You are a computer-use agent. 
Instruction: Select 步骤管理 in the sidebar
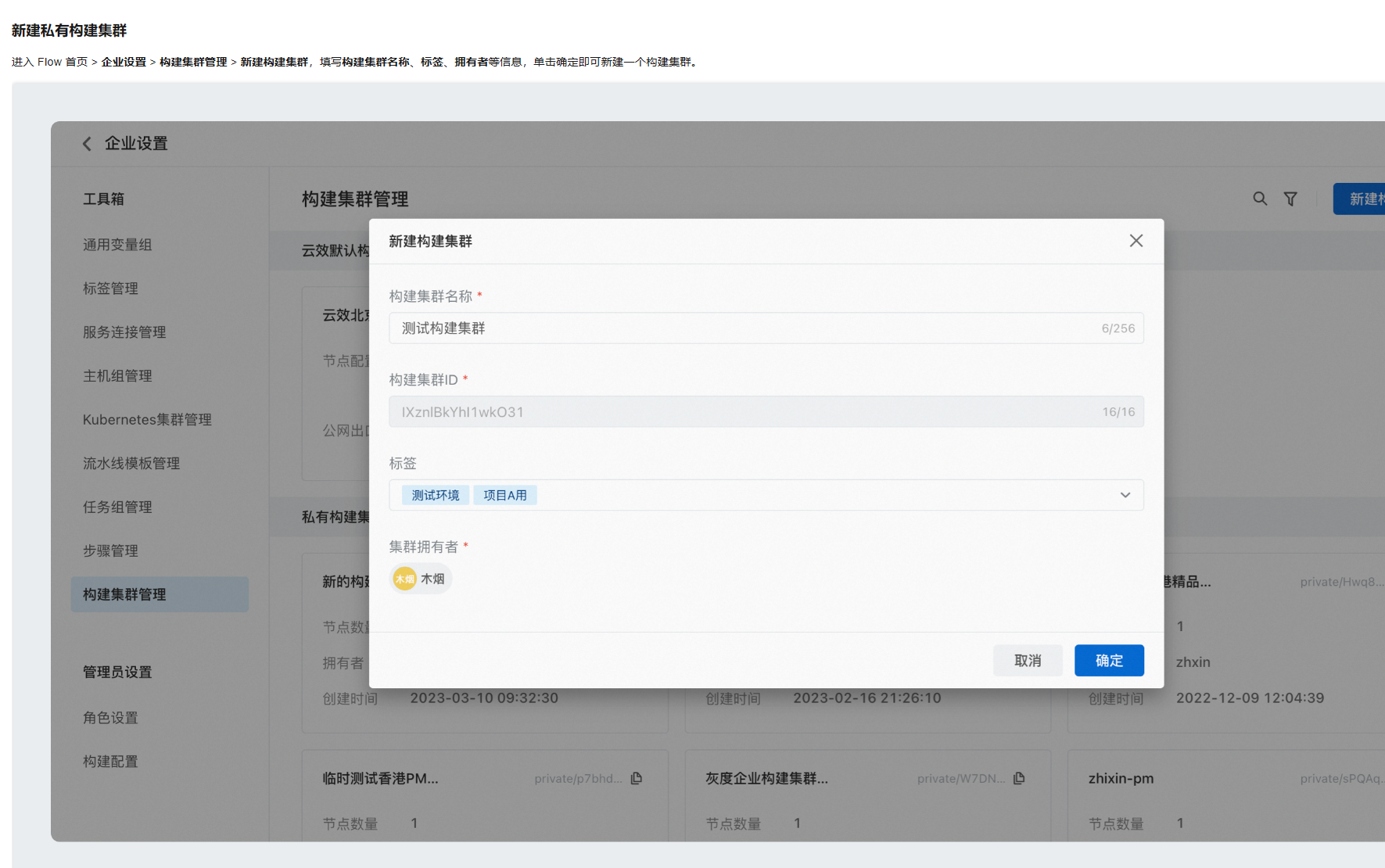(110, 551)
